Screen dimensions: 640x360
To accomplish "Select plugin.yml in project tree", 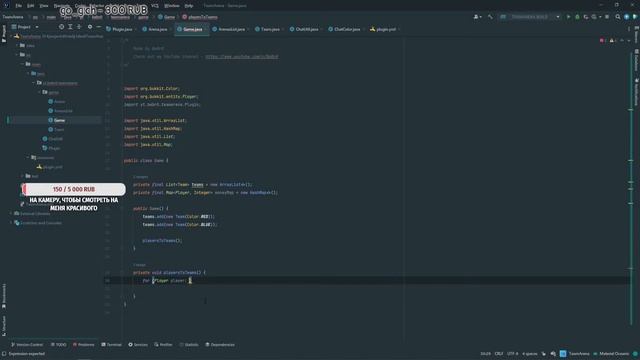I will click(53, 167).
